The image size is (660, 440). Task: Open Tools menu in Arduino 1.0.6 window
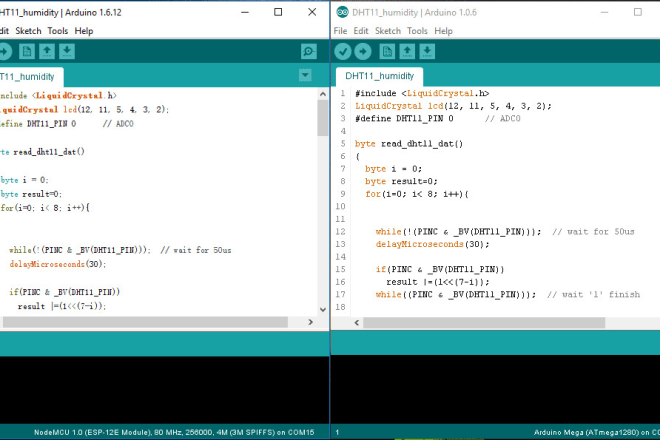pos(417,31)
